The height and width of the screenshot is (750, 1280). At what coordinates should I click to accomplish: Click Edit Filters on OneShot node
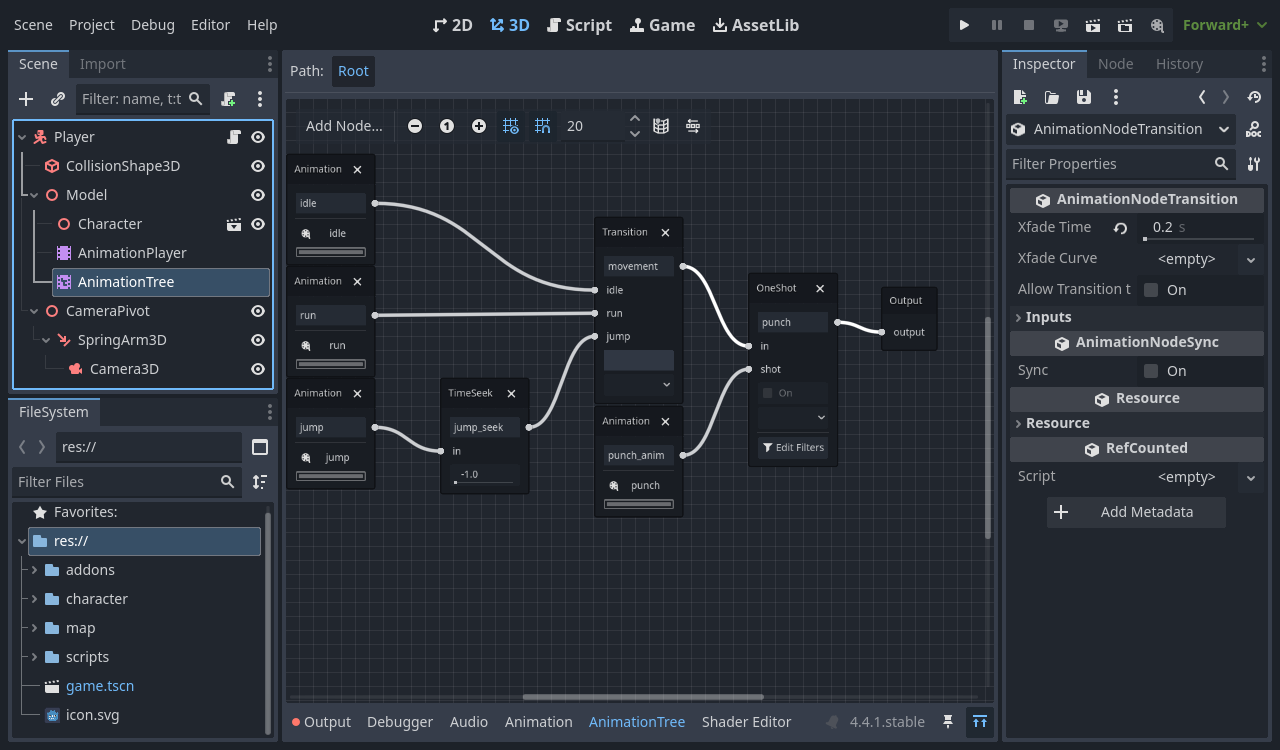793,447
